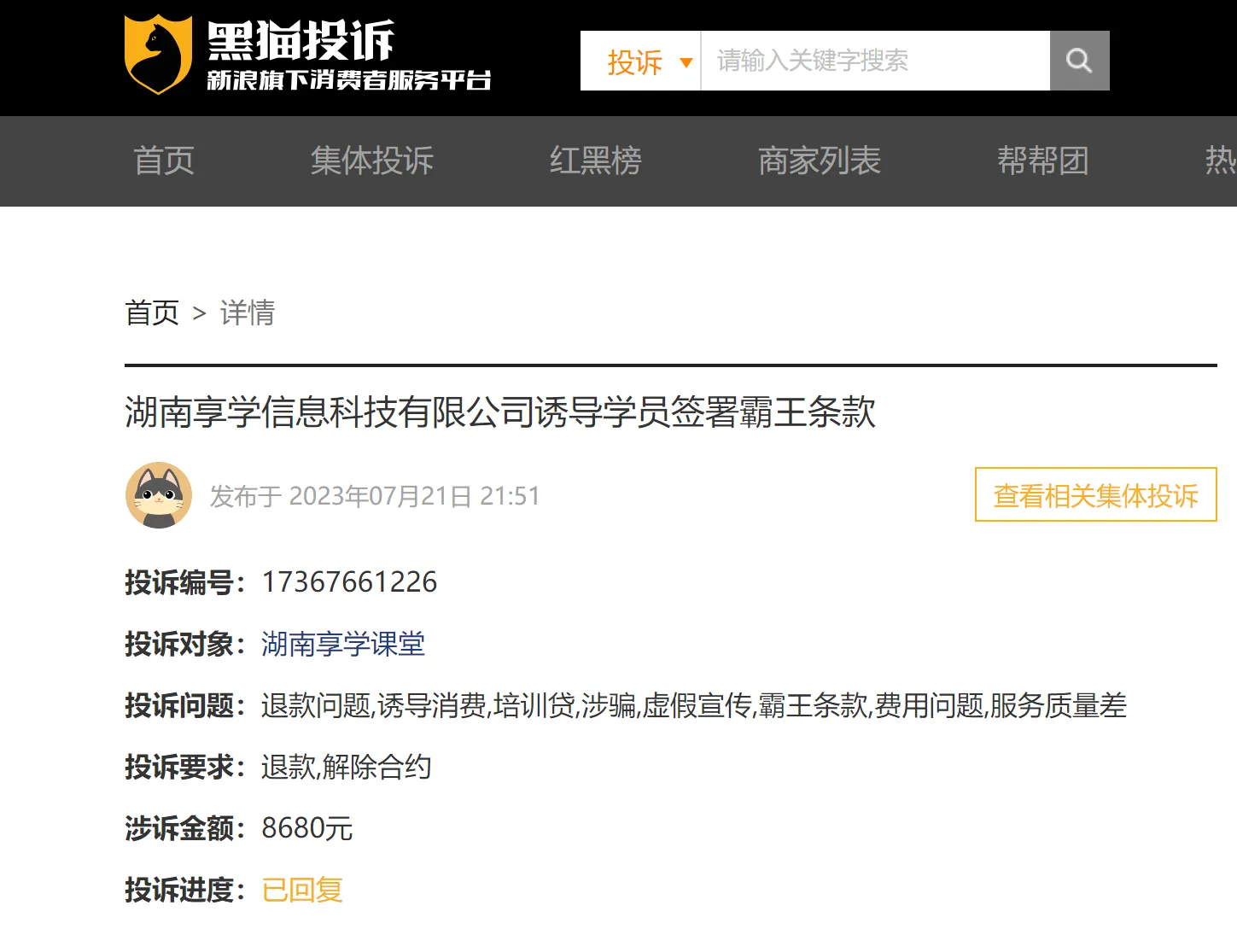The height and width of the screenshot is (952, 1237).
Task: Click the complaint title 湖南享学信息科技有限公司诱导学员签署霸王条款
Action: 500,412
